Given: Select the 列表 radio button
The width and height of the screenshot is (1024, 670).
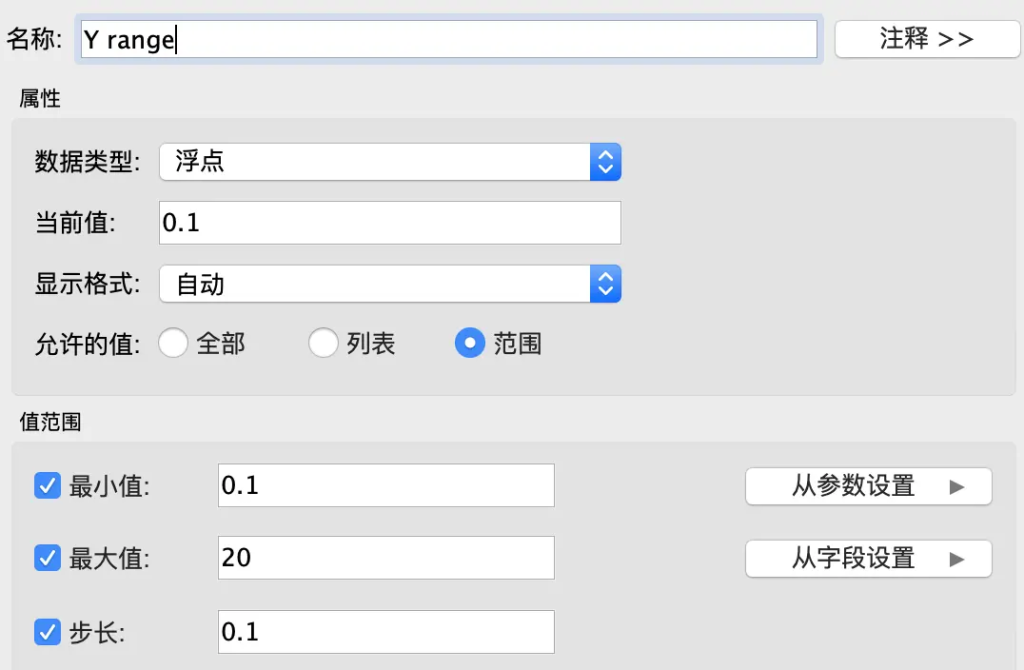Looking at the screenshot, I should [323, 344].
